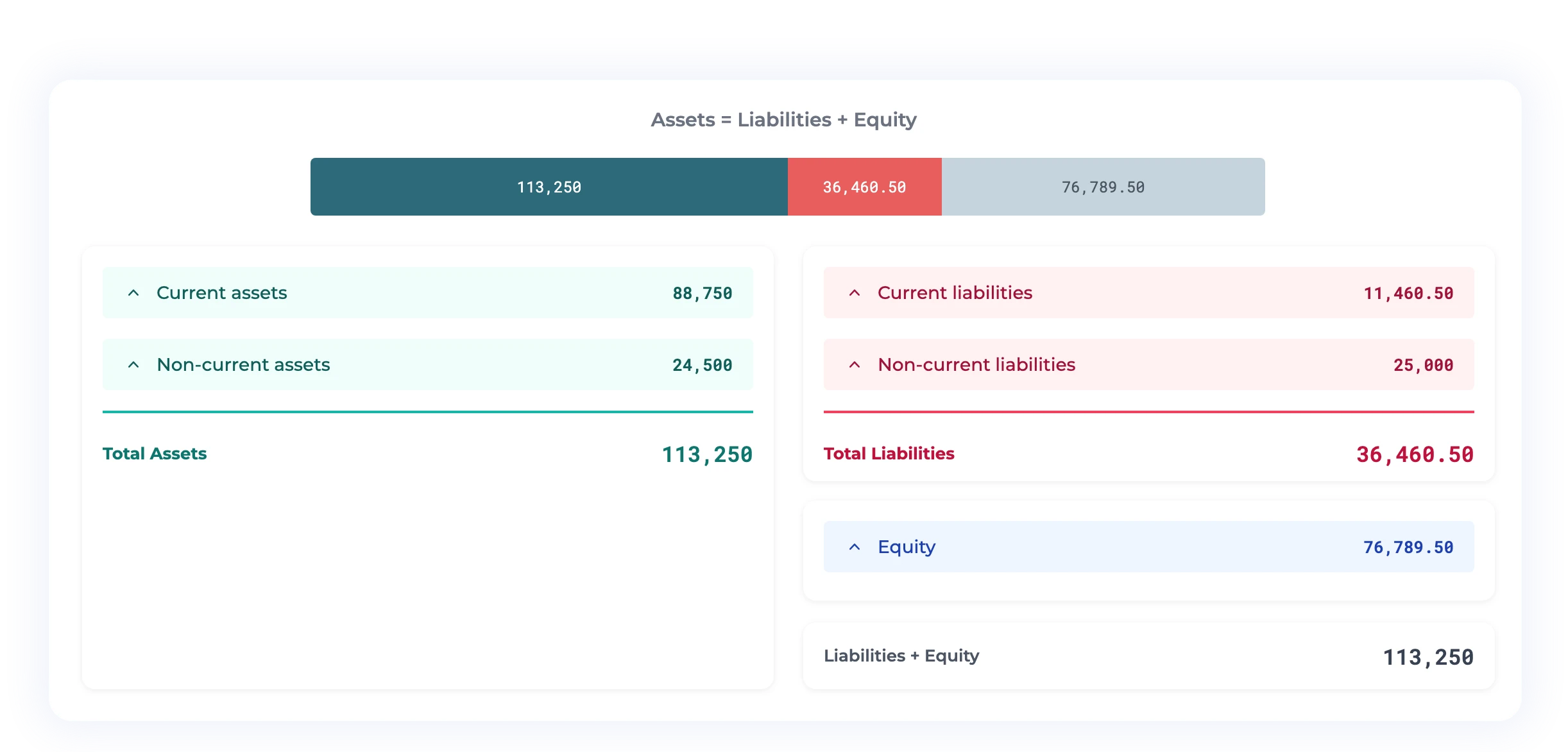
Task: Collapse the Non-current assets chevron
Action: coord(133,365)
